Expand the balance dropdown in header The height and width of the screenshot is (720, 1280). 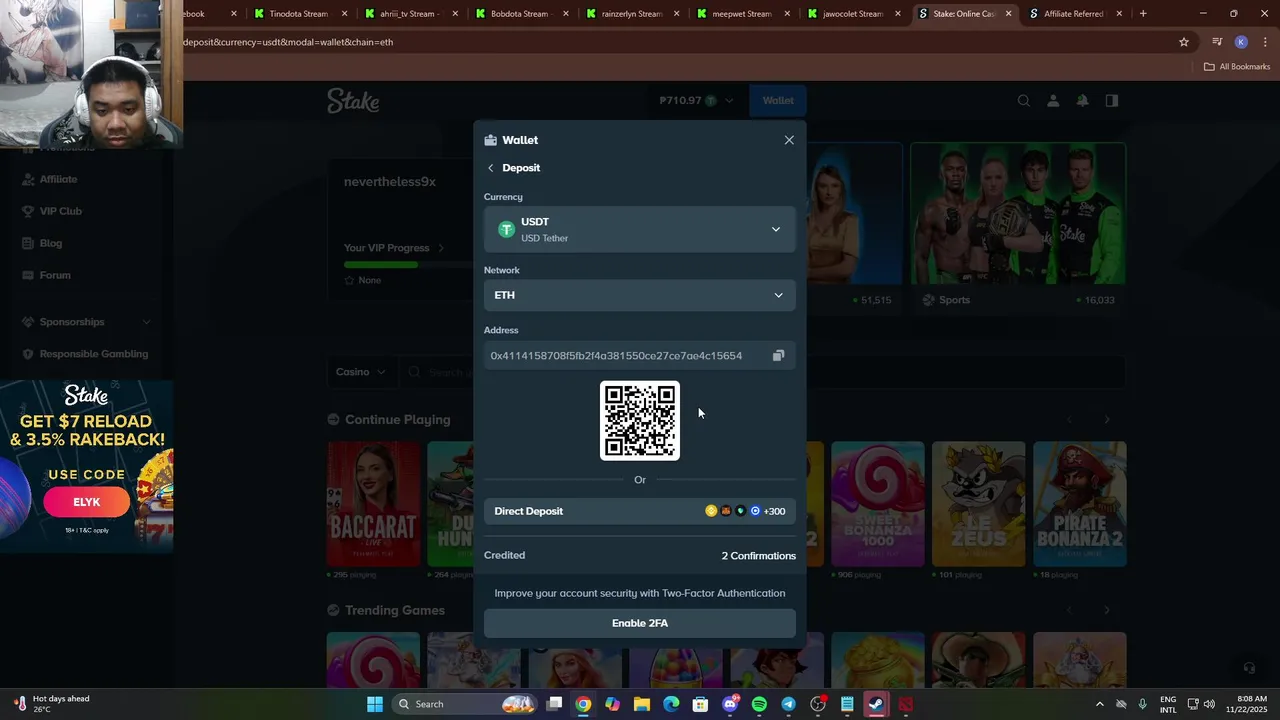coord(729,100)
